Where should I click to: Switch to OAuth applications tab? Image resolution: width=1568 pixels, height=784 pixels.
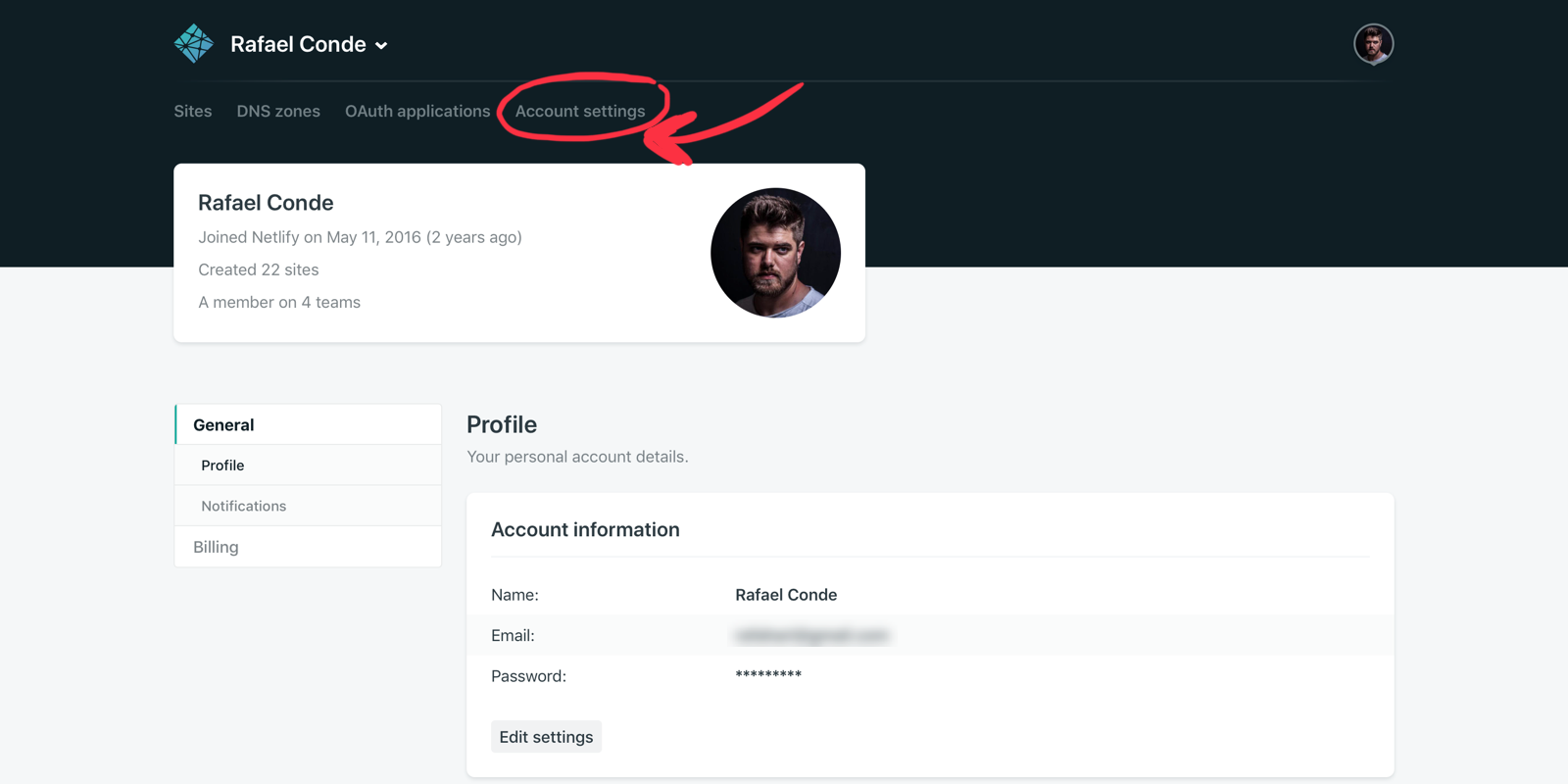click(417, 112)
